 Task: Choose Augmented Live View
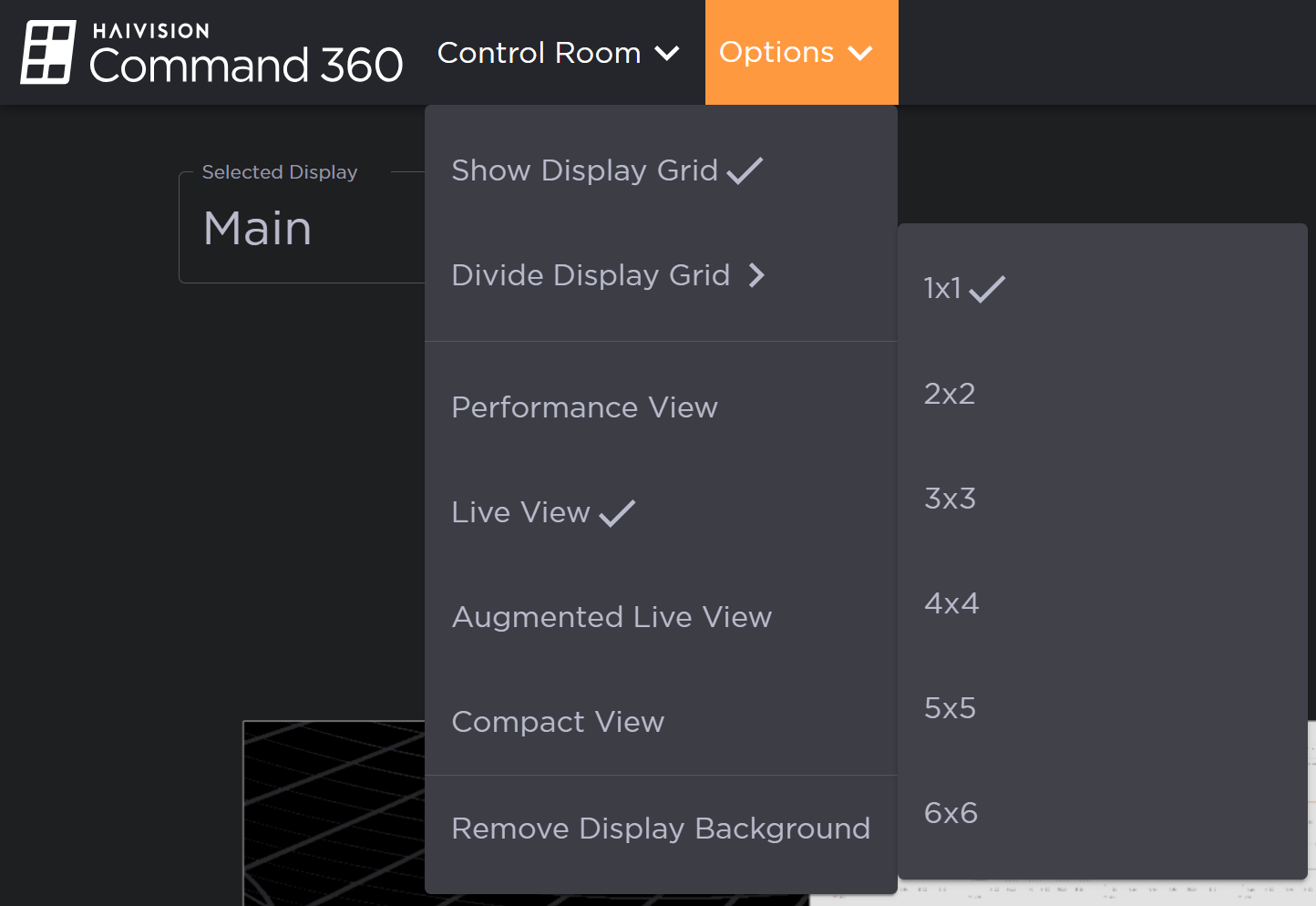pos(612,617)
